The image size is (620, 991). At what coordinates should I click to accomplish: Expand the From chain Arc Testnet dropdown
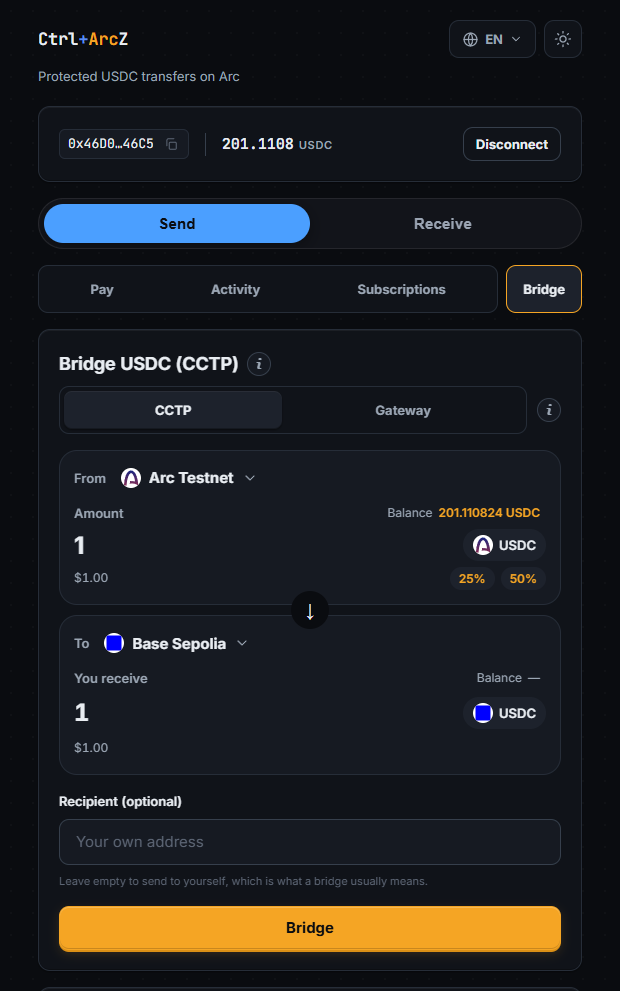click(188, 478)
